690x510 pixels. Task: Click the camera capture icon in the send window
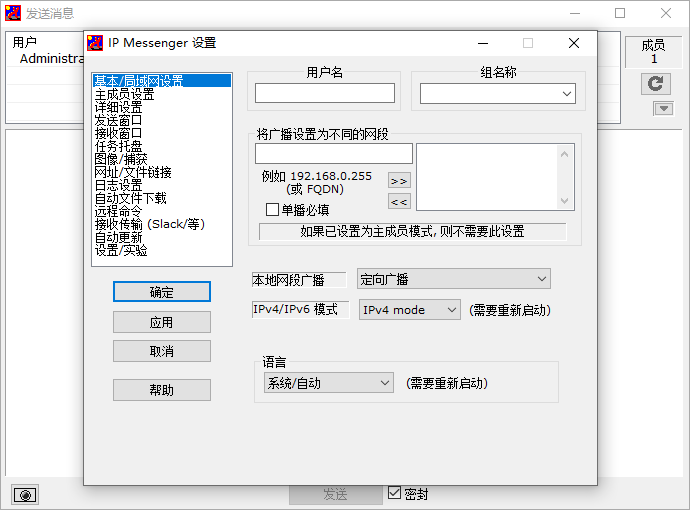tap(25, 495)
